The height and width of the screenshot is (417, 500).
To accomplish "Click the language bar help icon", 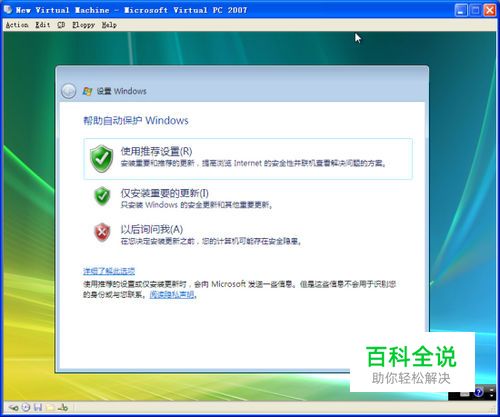I will pos(479,392).
